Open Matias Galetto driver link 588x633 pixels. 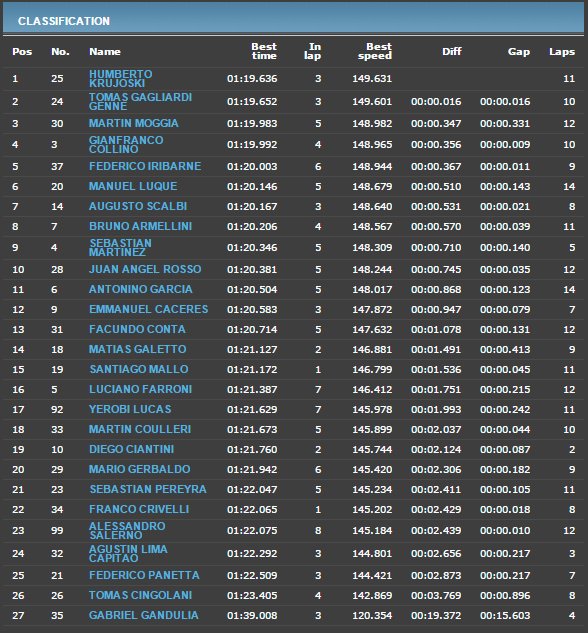(138, 349)
